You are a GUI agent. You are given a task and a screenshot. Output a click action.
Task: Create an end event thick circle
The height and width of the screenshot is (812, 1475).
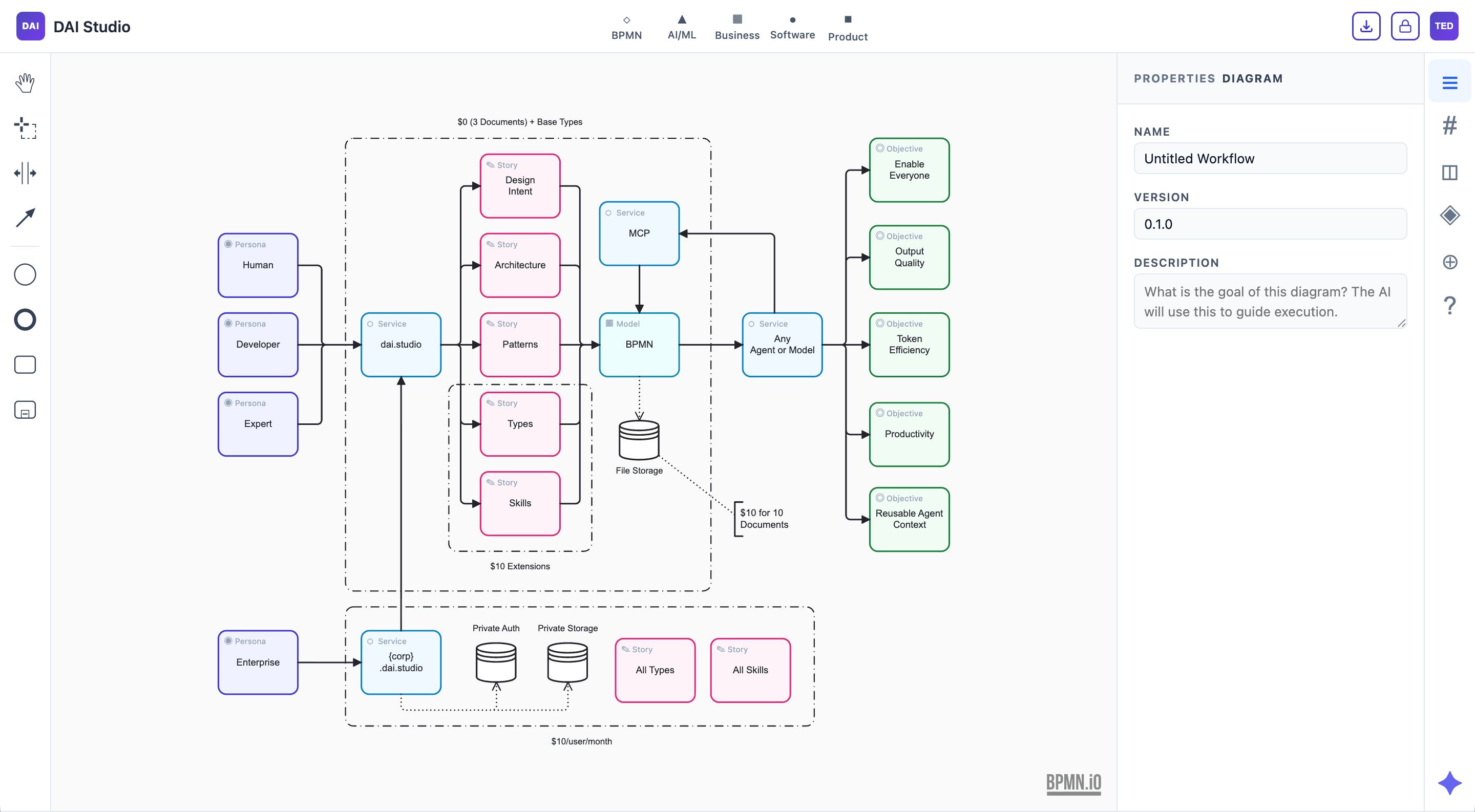25,319
